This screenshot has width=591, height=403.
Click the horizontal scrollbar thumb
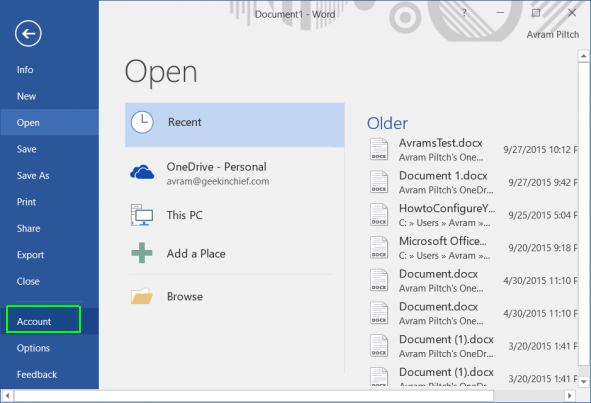pos(254,396)
